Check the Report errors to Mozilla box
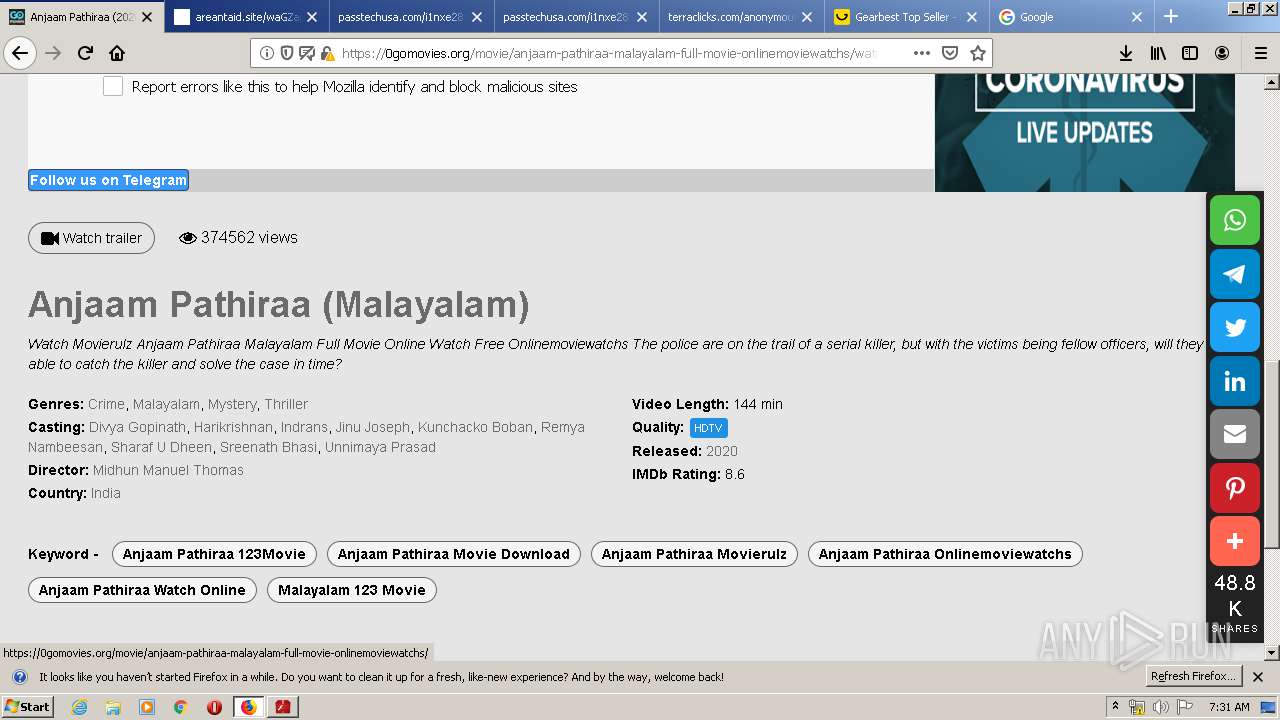The image size is (1280, 720). (x=113, y=87)
